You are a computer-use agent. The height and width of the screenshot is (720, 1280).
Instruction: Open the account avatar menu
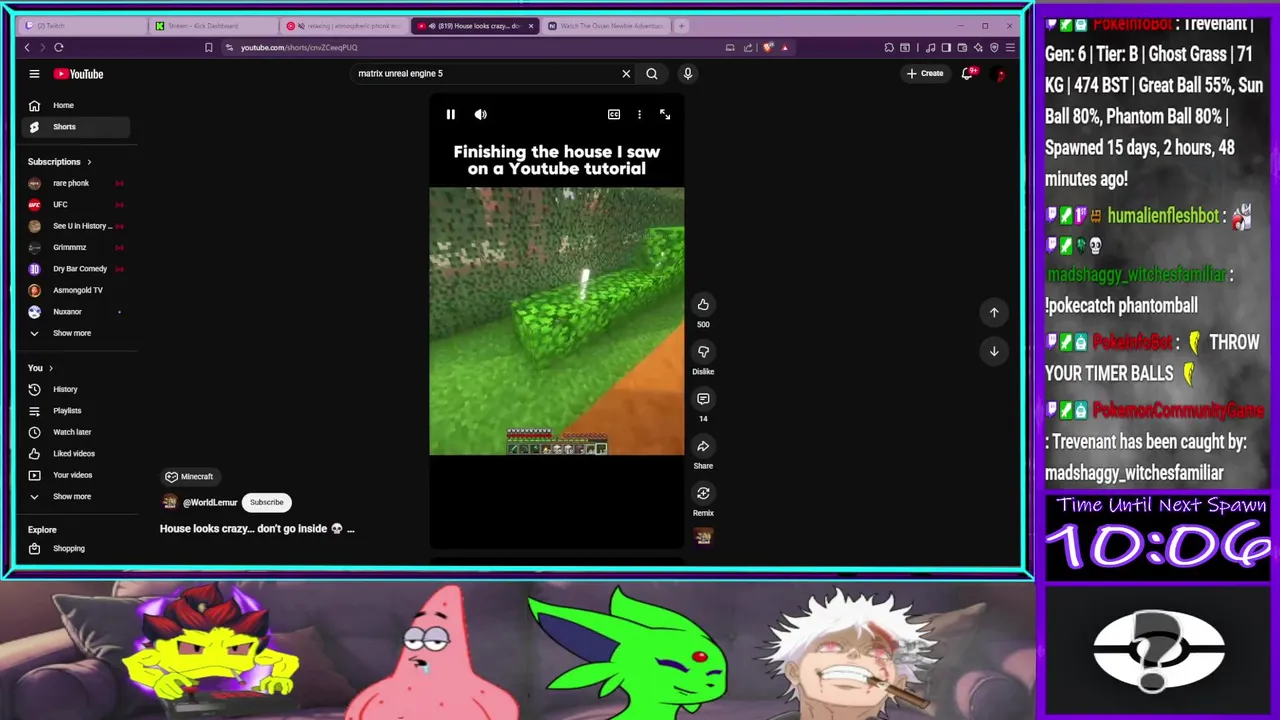coord(999,73)
